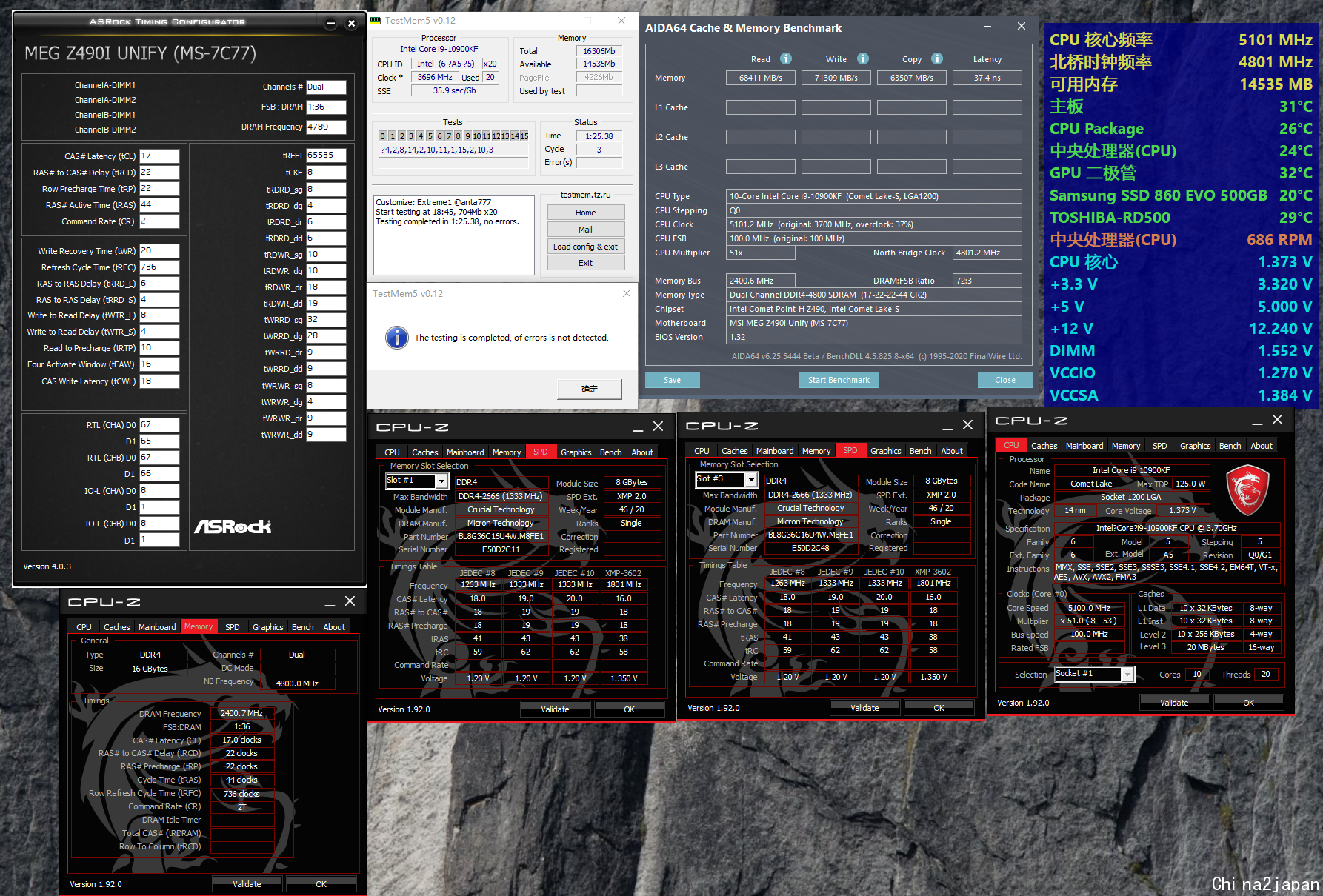Click the MSI dragon logo in CPU-Z
The image size is (1323, 896).
pyautogui.click(x=1247, y=489)
